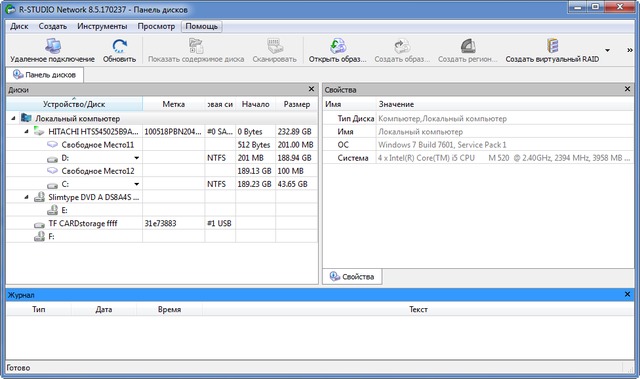Screen dimensions: 640x379
Task: Click the Удаленное подключение toolbar icon
Action: click(53, 46)
